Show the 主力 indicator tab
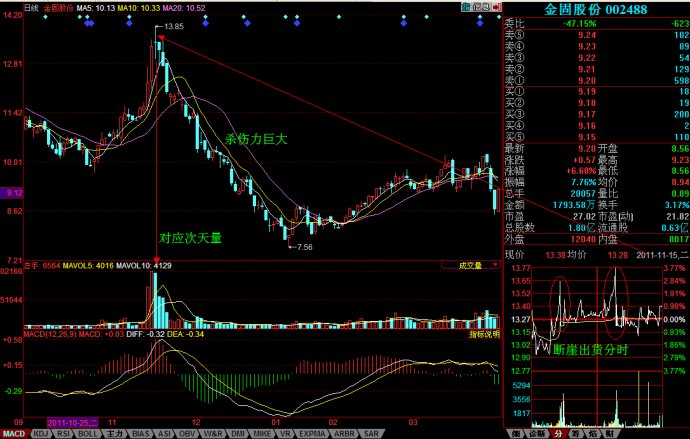 pyautogui.click(x=113, y=434)
